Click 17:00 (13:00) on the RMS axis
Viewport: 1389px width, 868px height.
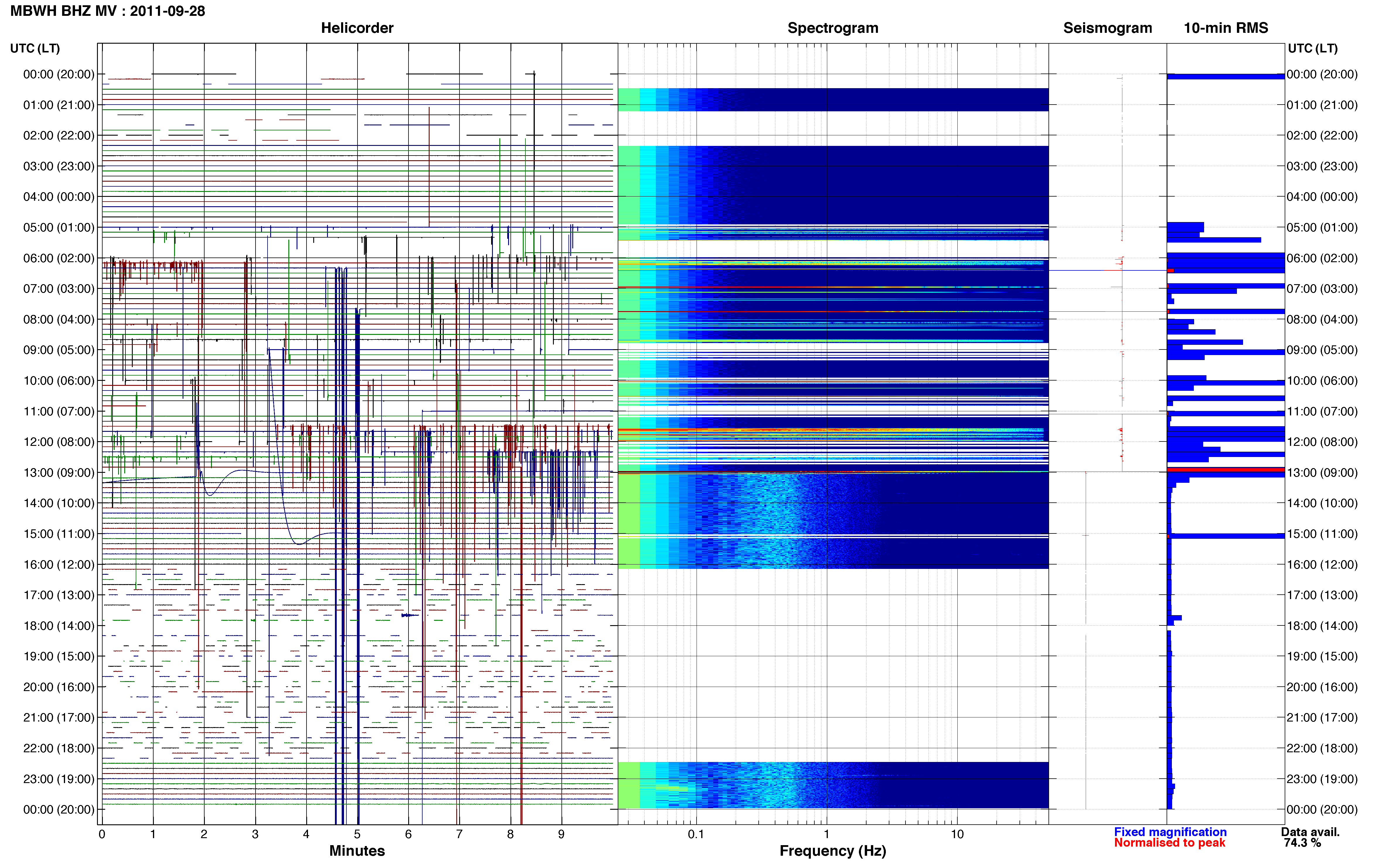pyautogui.click(x=1322, y=595)
